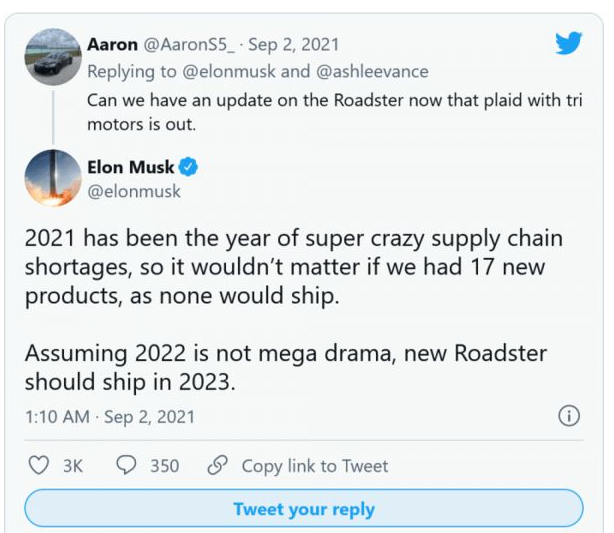Open the Elon Musk display name
Viewport: 614px width, 533px height.
coord(130,168)
